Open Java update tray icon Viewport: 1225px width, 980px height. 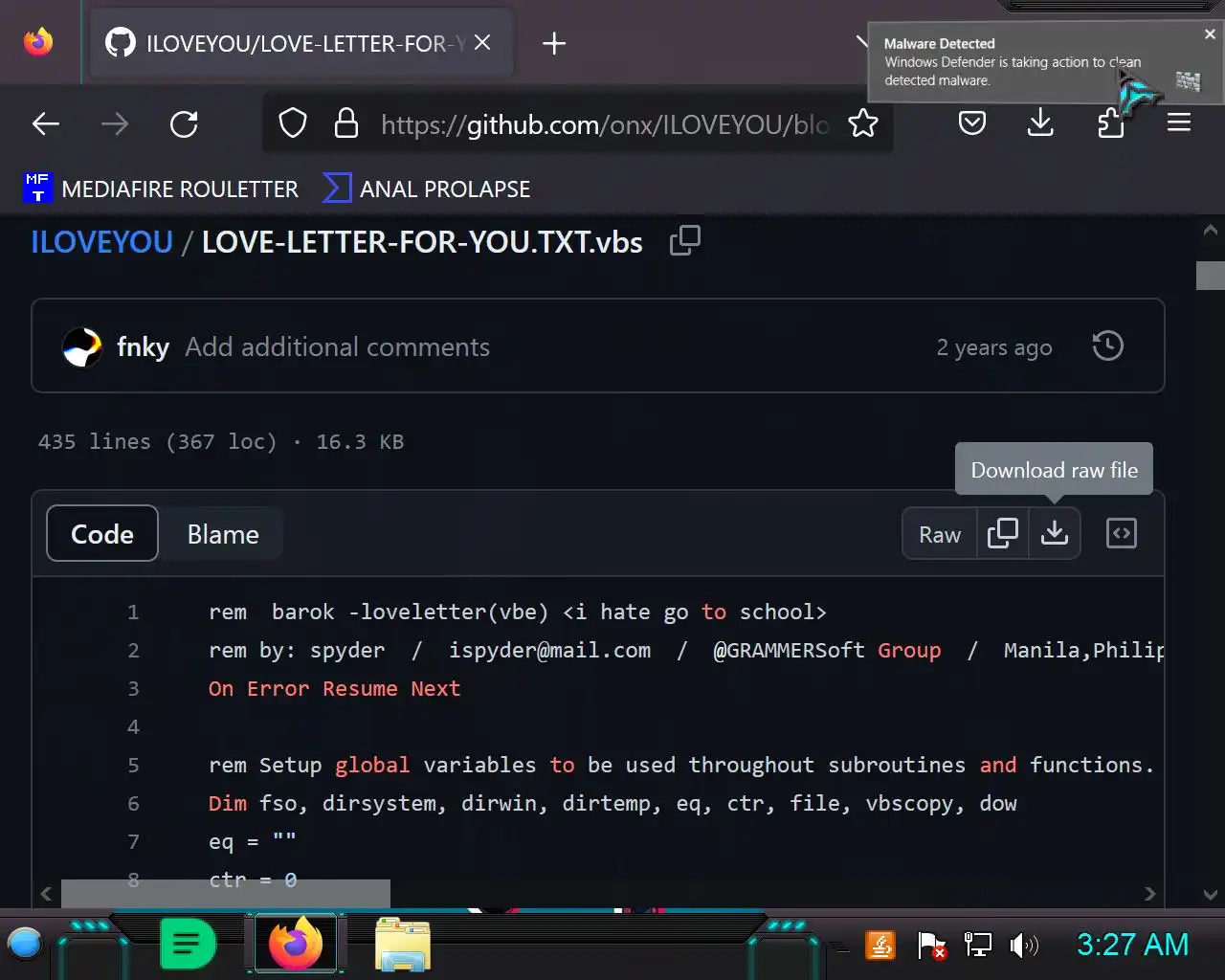point(880,946)
